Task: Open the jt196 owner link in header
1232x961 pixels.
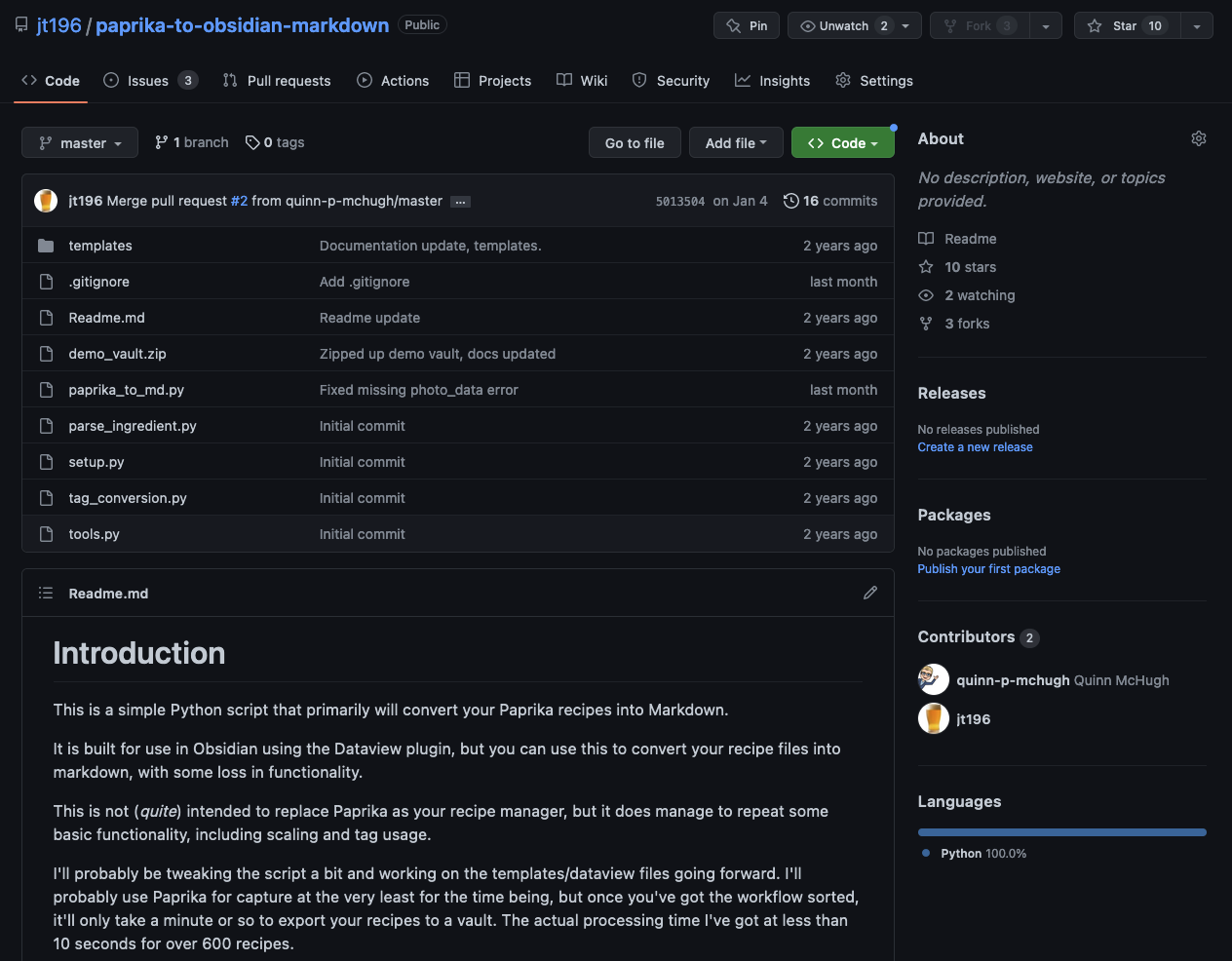Action: tap(59, 25)
